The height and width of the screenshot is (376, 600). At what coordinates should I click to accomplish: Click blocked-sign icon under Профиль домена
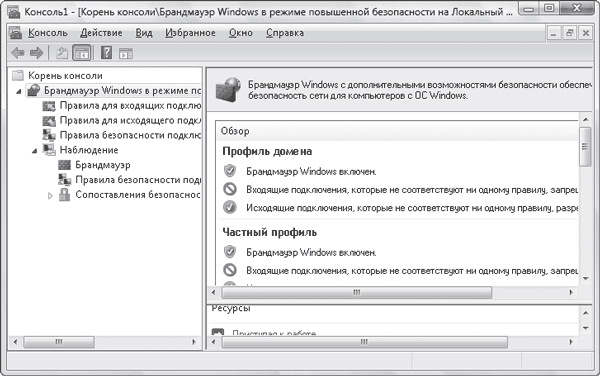(x=230, y=189)
